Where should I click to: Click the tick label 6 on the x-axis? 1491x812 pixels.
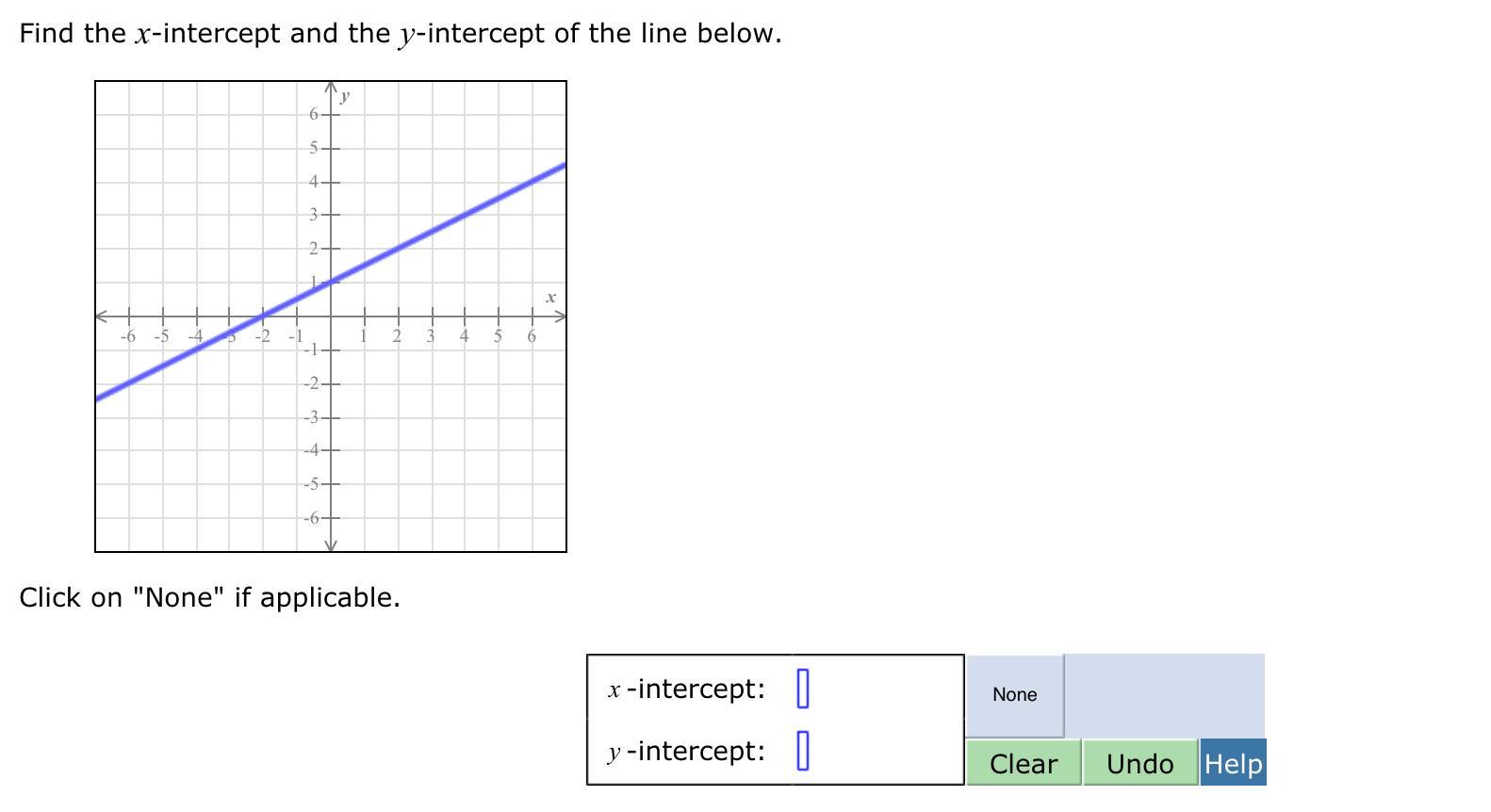point(532,335)
